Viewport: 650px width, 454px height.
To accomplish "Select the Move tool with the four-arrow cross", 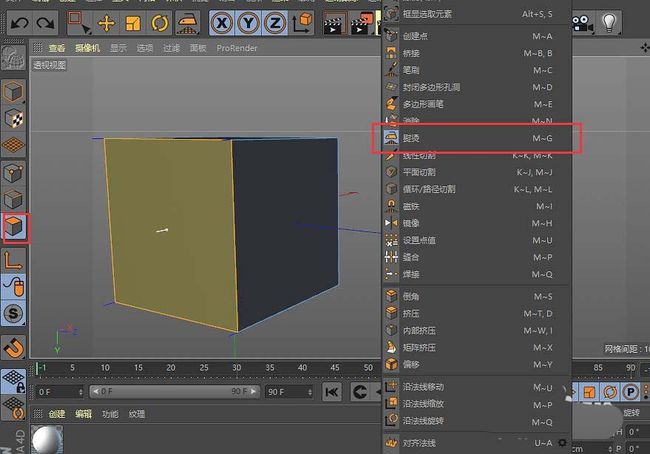I will click(106, 23).
